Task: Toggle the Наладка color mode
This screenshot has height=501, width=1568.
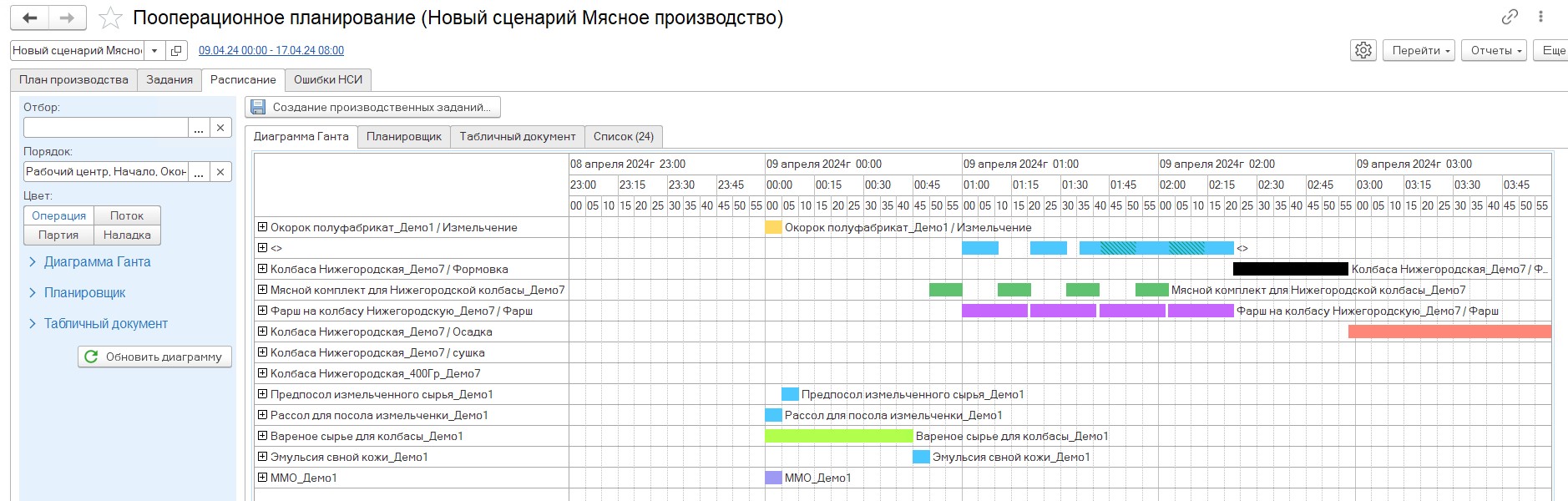Action: pos(127,235)
